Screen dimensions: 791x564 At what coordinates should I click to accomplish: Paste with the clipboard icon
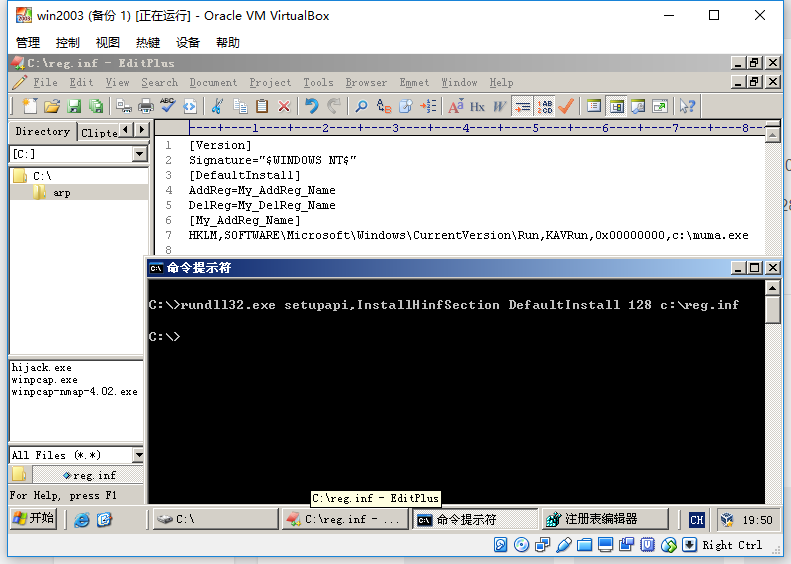tap(262, 106)
